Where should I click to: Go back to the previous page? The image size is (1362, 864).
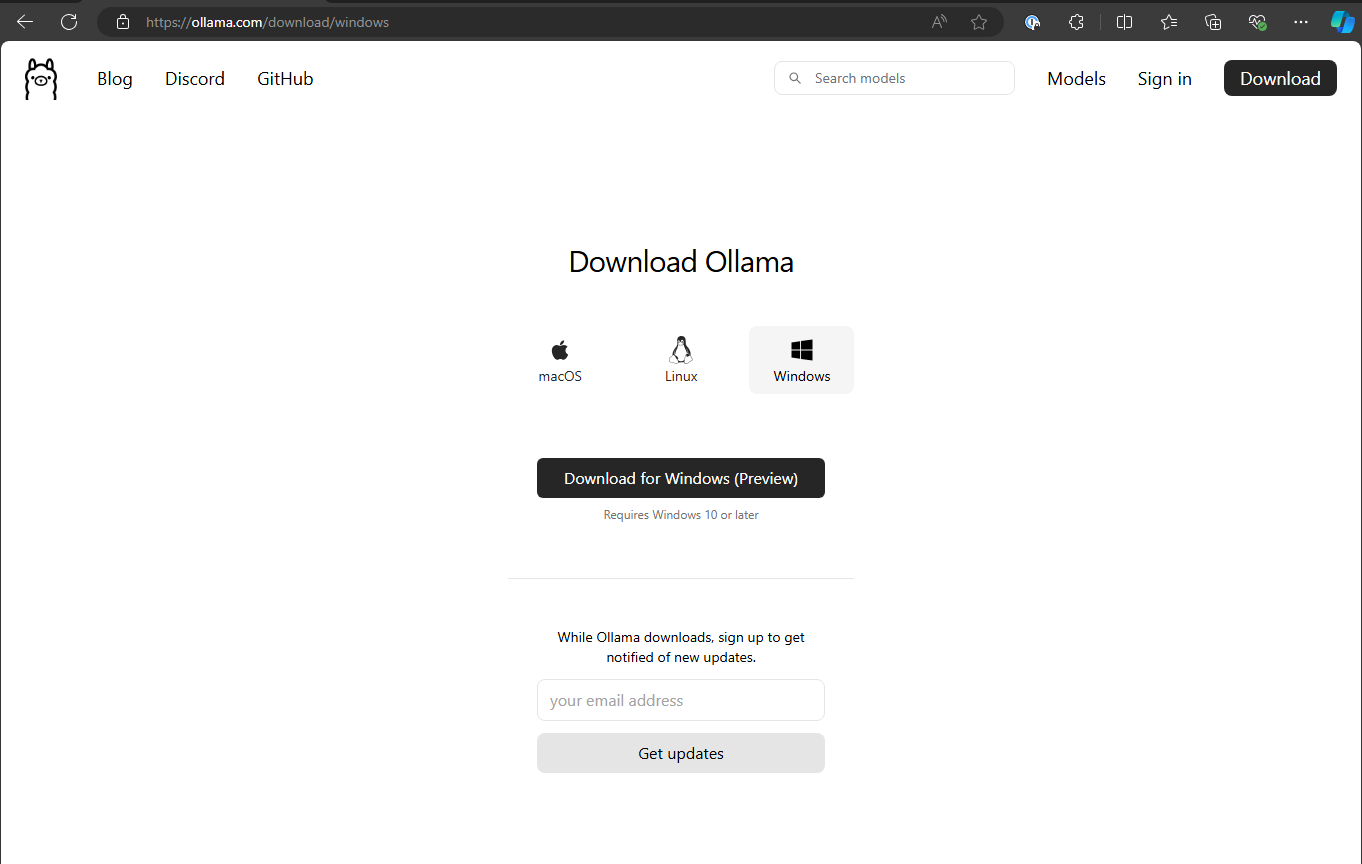pos(25,22)
